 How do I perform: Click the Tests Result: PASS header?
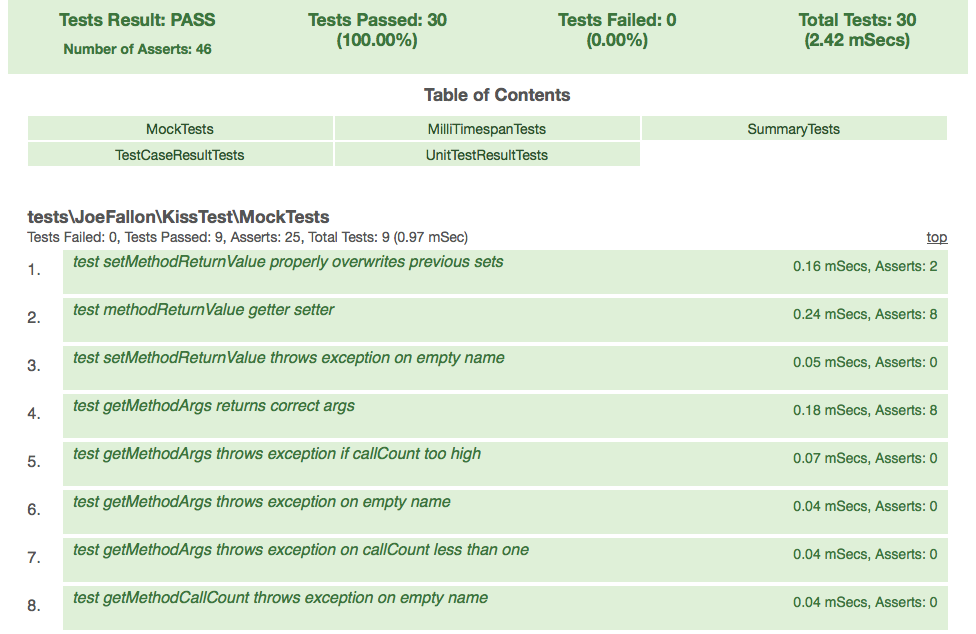[137, 20]
